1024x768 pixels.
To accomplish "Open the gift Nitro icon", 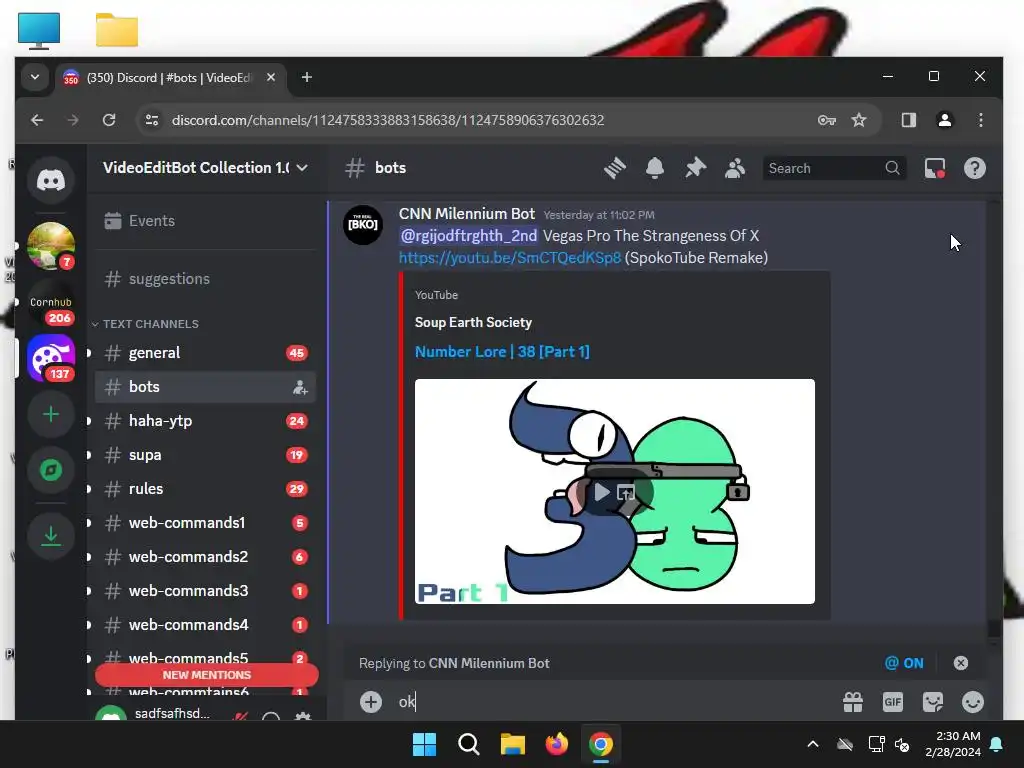I will (x=853, y=702).
